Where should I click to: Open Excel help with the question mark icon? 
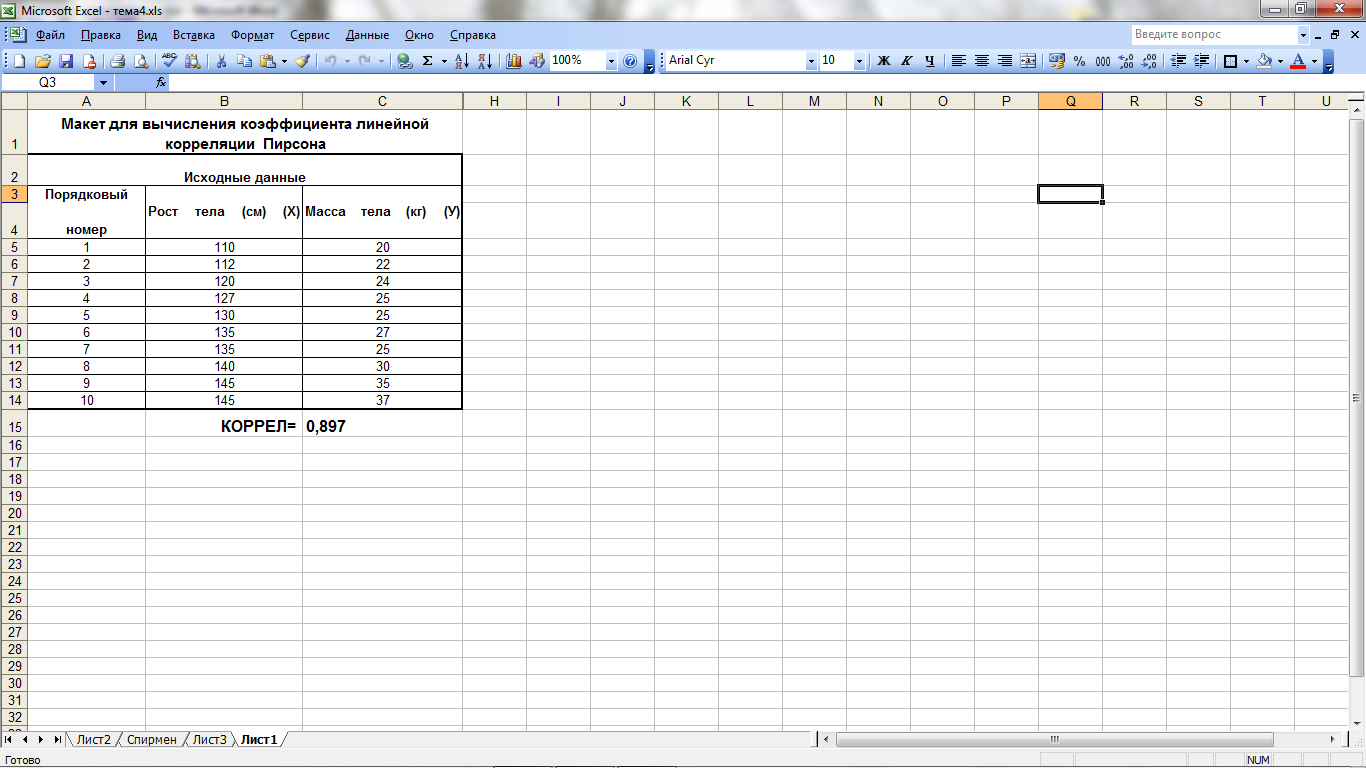point(630,61)
